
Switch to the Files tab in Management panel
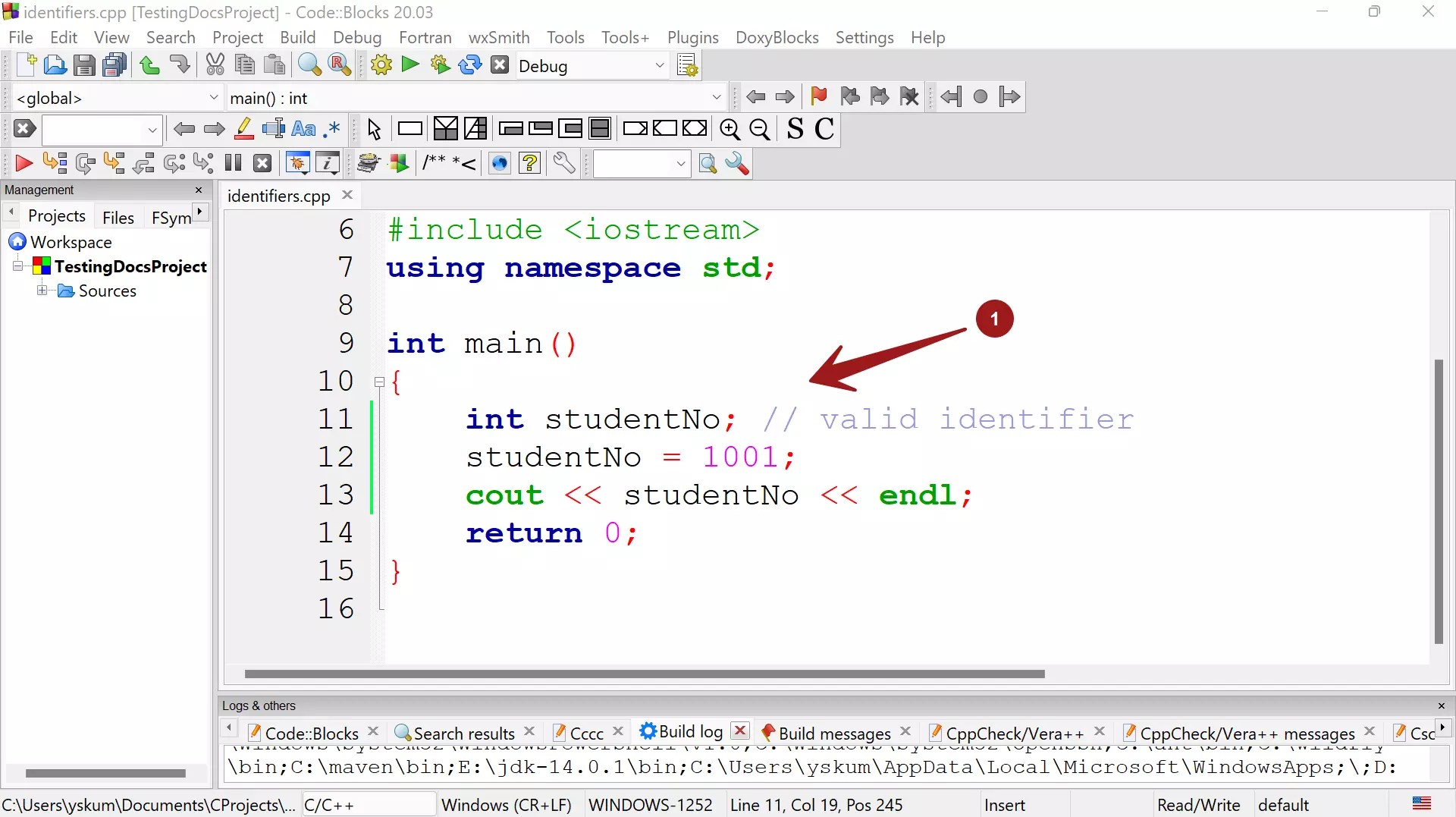(118, 217)
